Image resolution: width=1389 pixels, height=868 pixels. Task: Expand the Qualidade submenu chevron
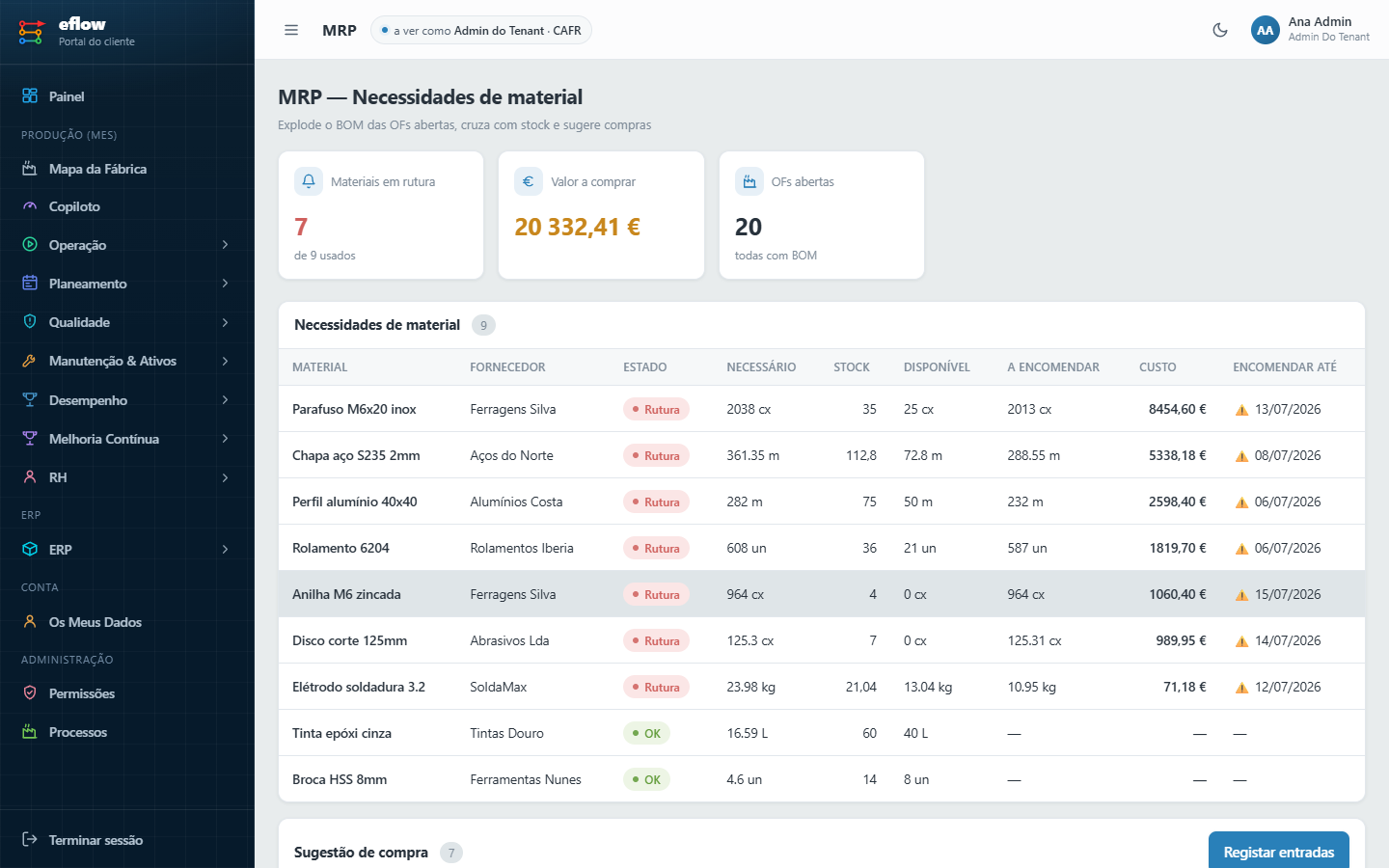tap(225, 322)
